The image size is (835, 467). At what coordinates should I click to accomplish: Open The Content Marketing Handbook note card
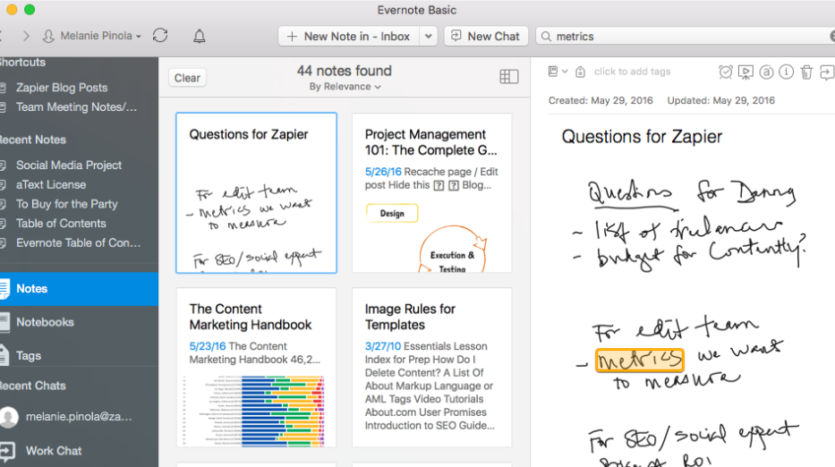256,367
